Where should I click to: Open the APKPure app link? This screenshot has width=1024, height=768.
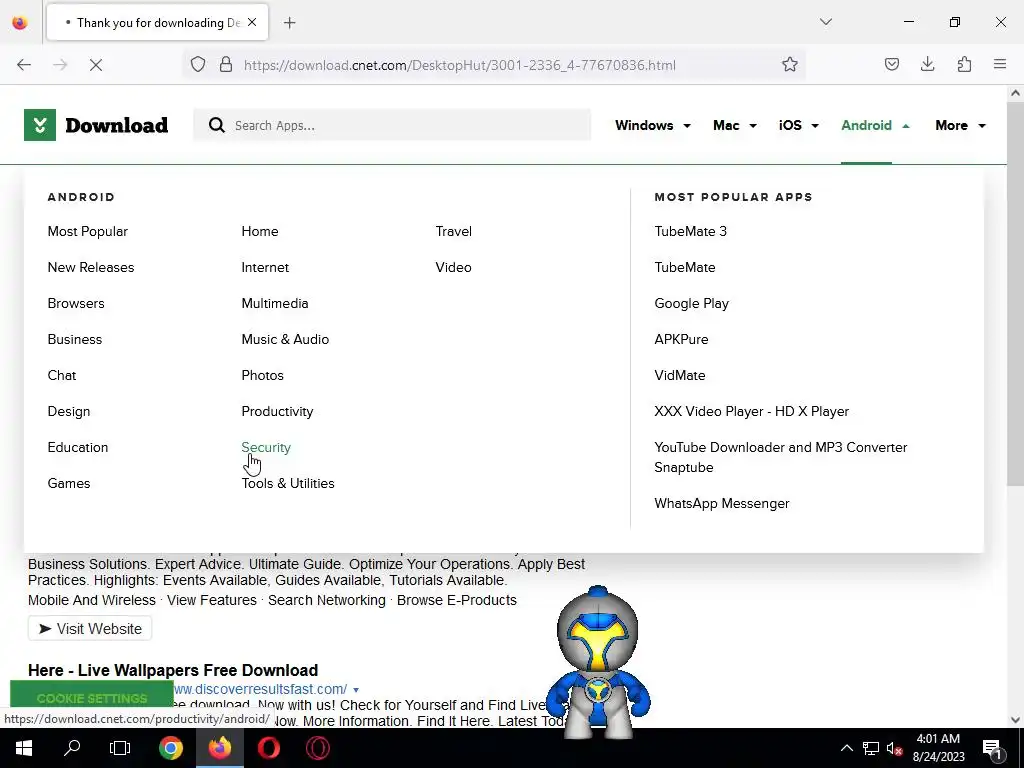pos(681,339)
